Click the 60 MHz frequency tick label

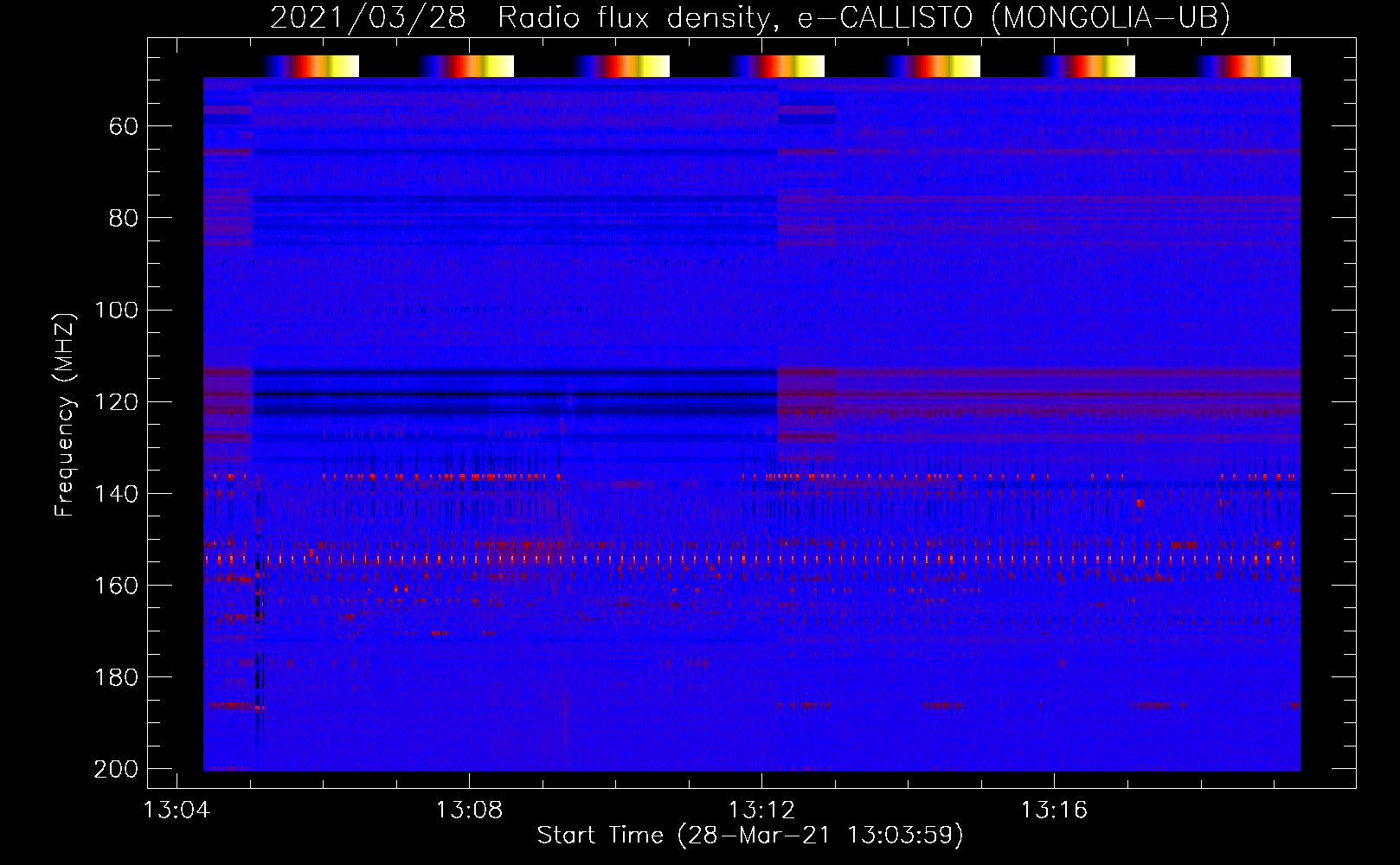pyautogui.click(x=123, y=127)
